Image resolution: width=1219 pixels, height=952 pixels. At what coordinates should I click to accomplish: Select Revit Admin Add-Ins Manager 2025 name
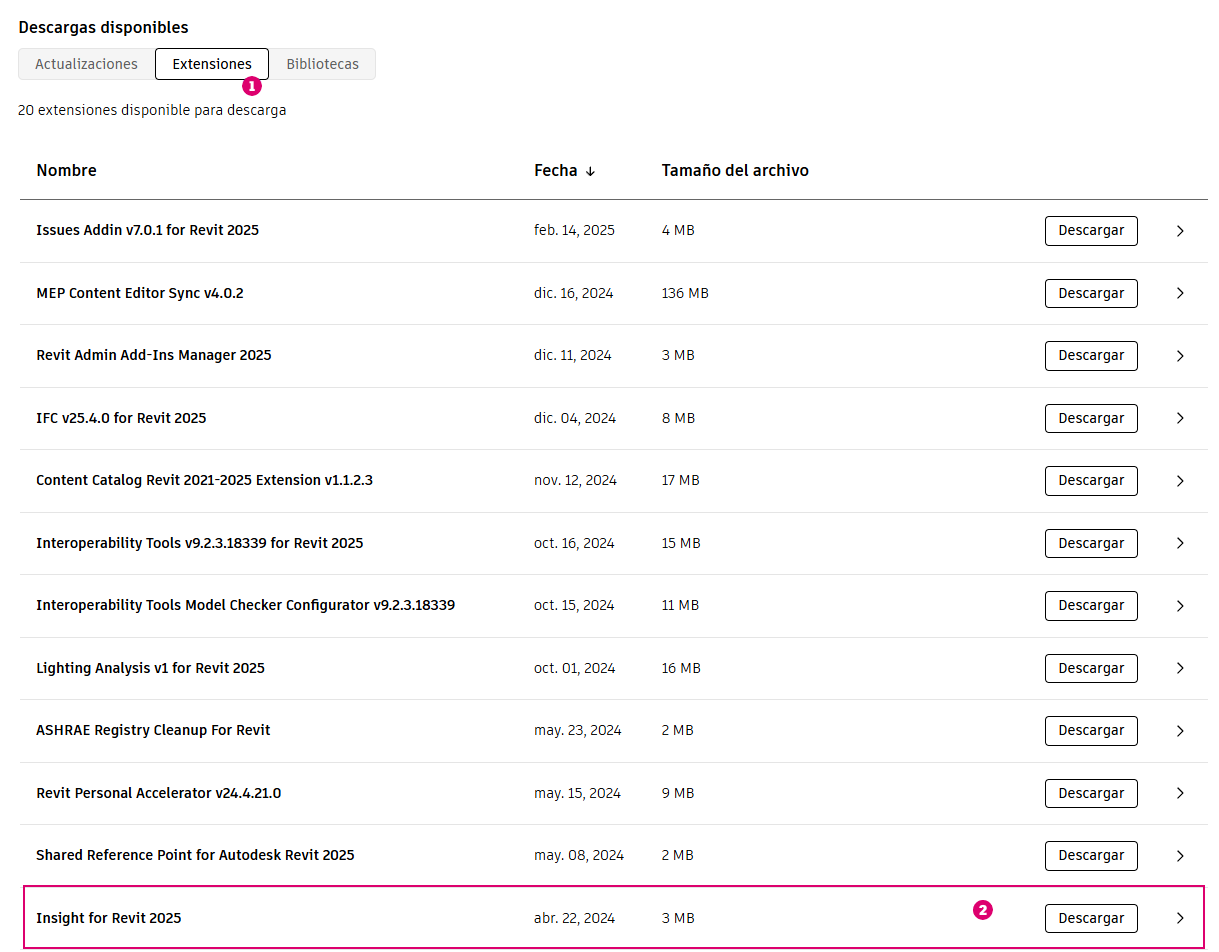(x=154, y=356)
